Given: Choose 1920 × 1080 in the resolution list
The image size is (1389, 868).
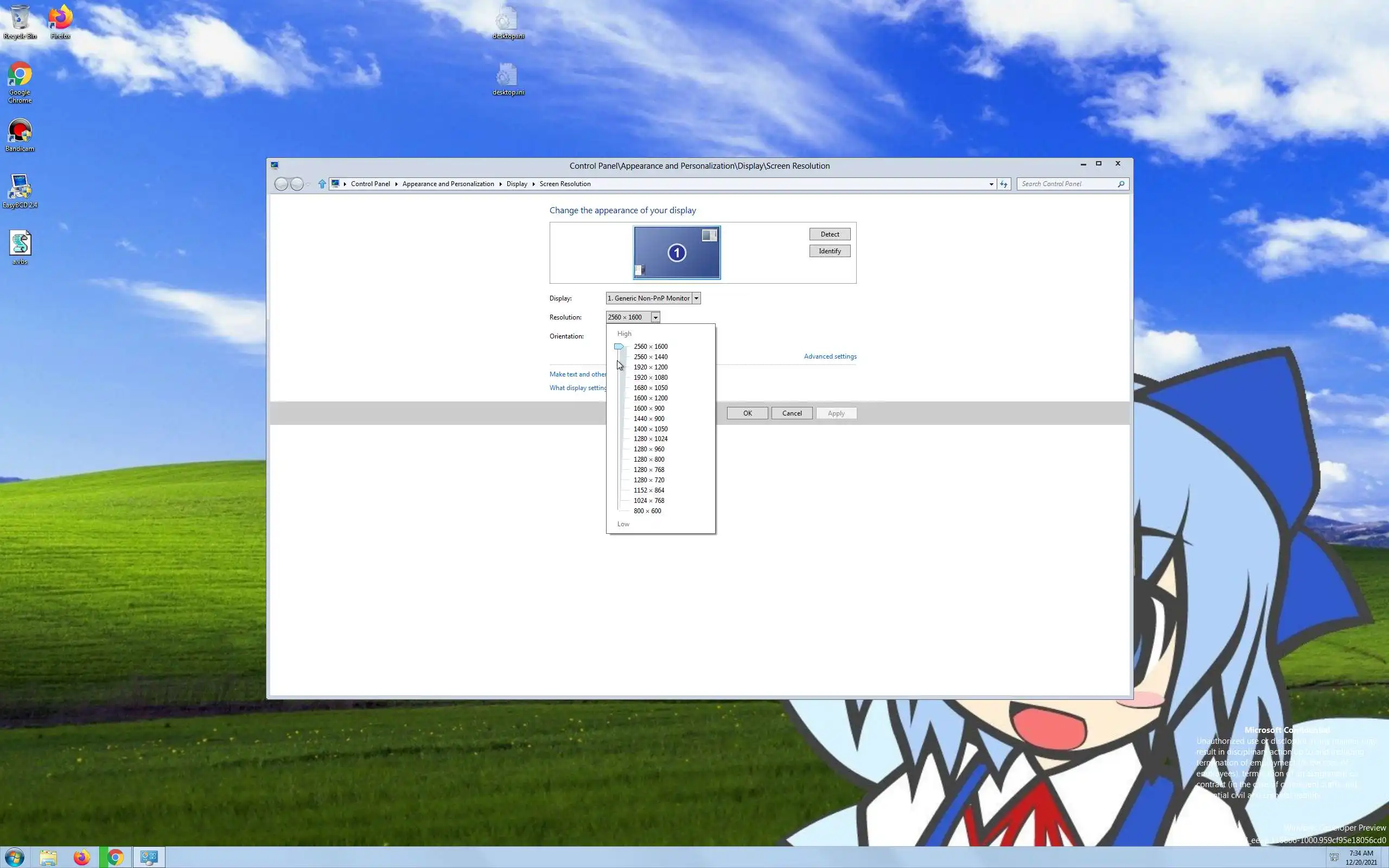Looking at the screenshot, I should [x=651, y=377].
